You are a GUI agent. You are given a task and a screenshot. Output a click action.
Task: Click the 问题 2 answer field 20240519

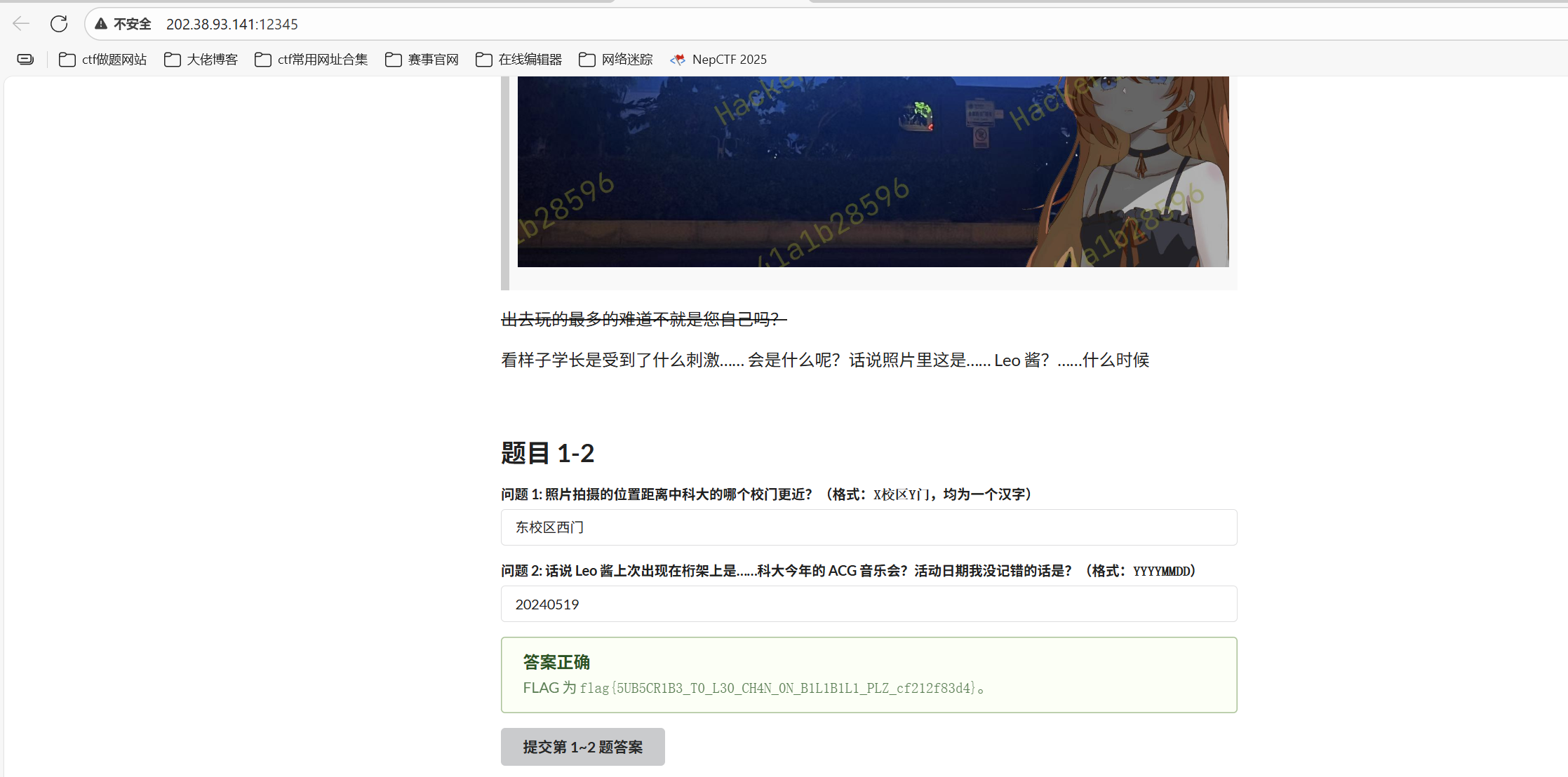click(869, 604)
